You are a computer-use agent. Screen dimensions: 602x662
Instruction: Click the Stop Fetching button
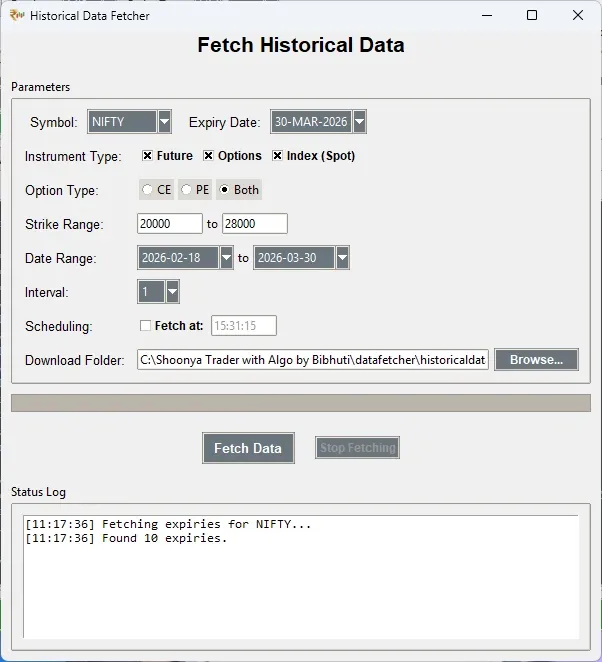pos(357,448)
